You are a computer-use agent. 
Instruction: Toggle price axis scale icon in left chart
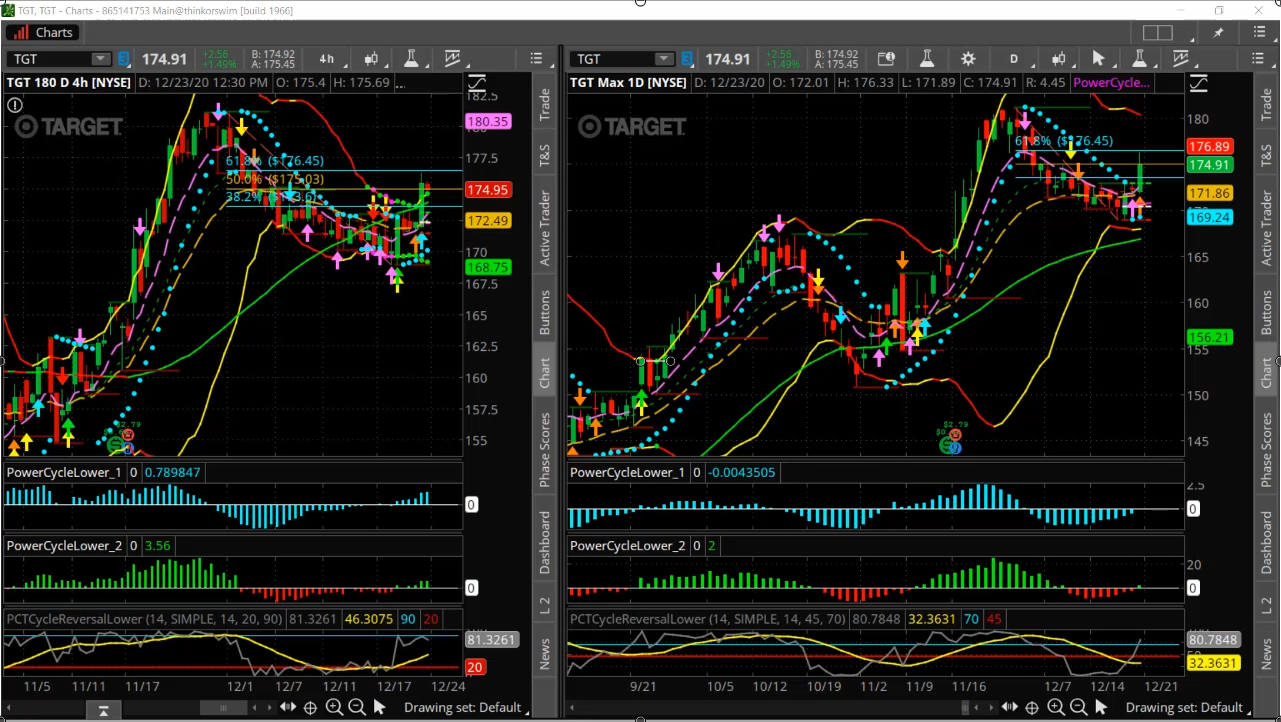point(476,83)
